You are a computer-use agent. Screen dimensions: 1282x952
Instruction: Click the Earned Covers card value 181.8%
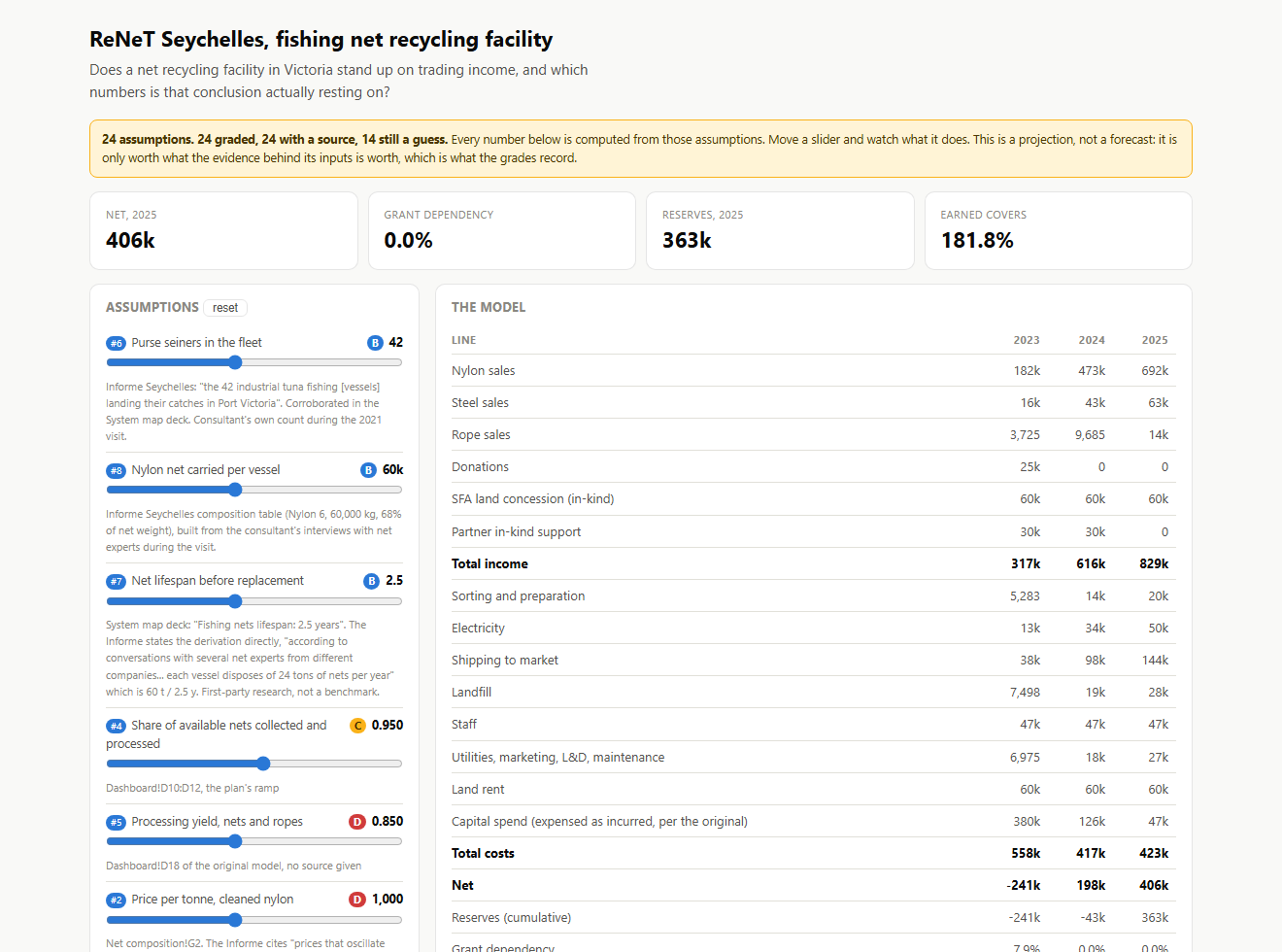(977, 240)
